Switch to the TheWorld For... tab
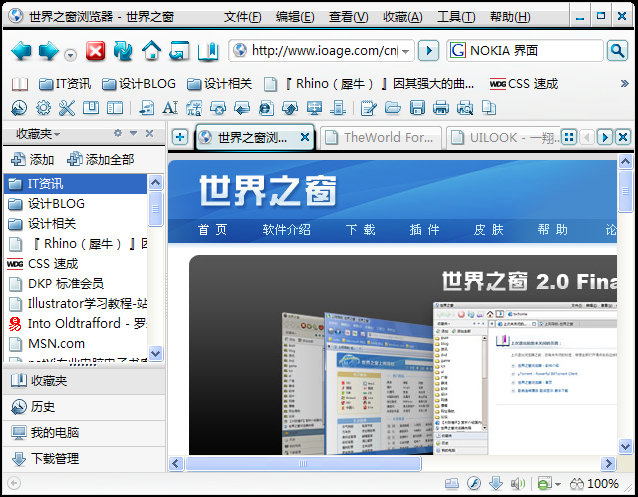The height and width of the screenshot is (497, 638). tap(381, 138)
